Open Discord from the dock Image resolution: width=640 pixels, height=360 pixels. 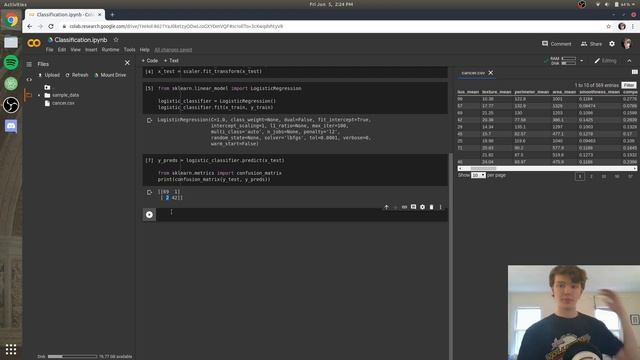11,126
